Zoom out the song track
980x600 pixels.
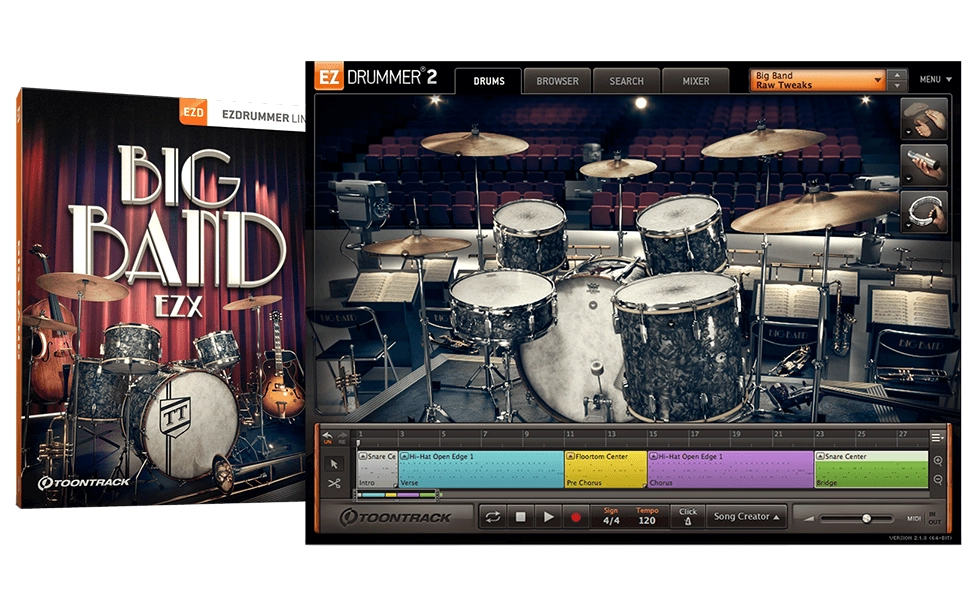tap(938, 480)
